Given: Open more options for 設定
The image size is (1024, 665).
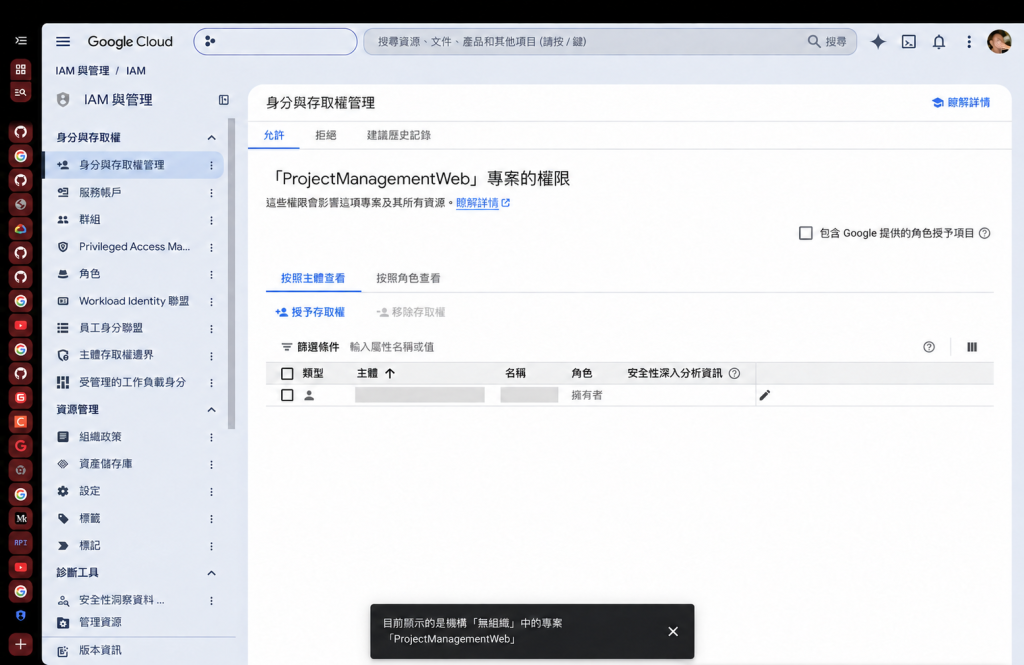Looking at the screenshot, I should [211, 491].
